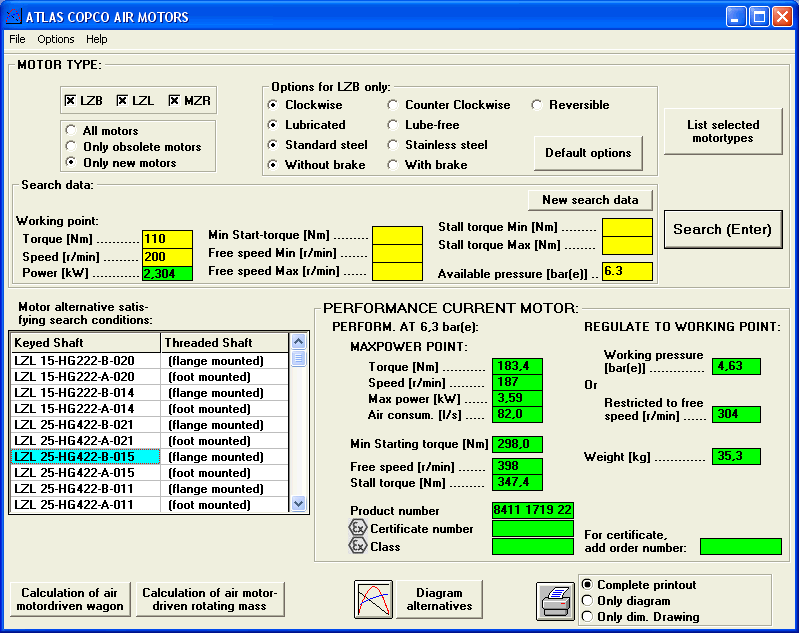Click the Default options button
The image size is (799, 633).
pos(588,153)
